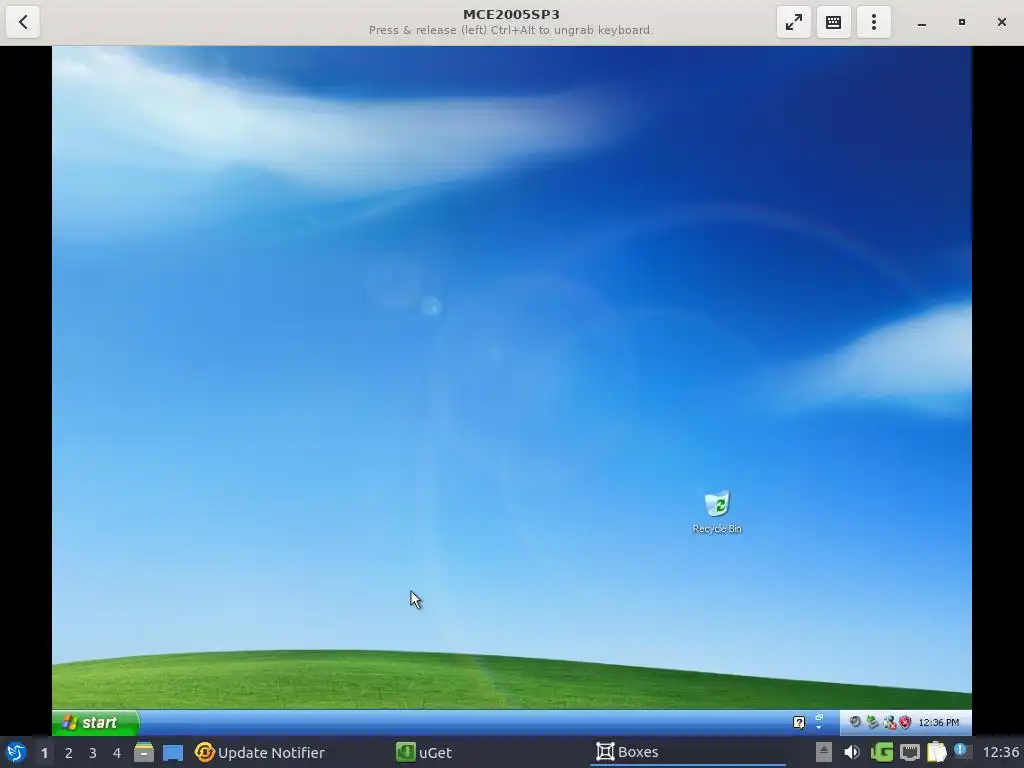Open the keyboard shortcuts sender

click(833, 22)
